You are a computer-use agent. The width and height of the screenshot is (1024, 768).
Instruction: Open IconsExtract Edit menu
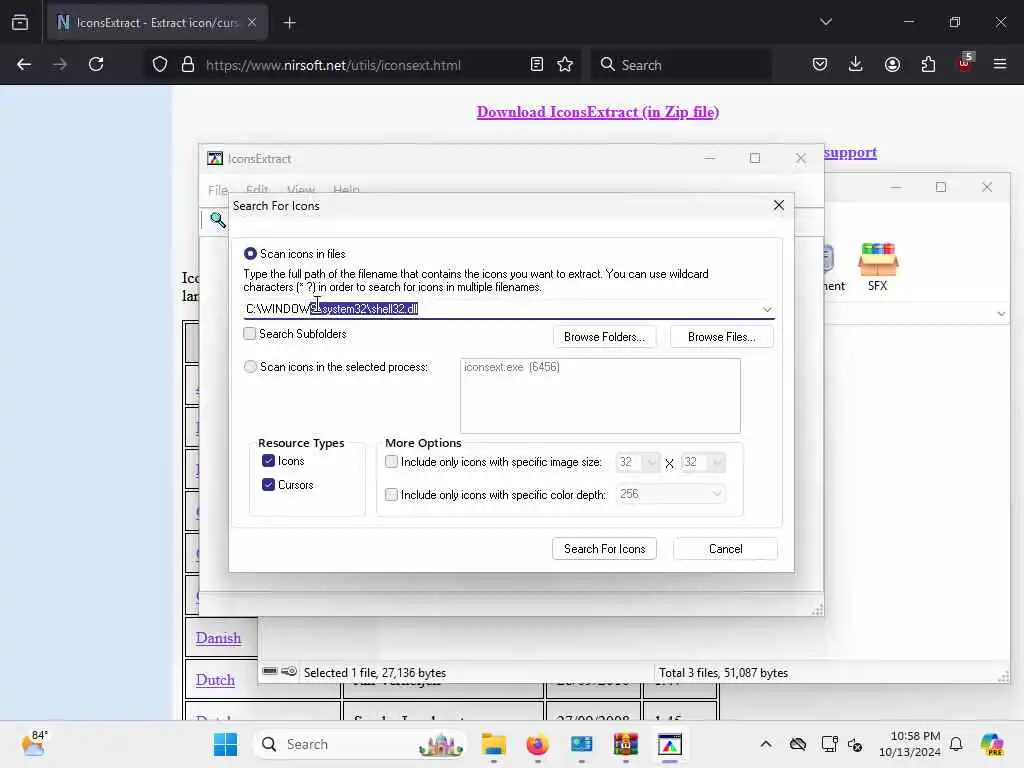[257, 189]
